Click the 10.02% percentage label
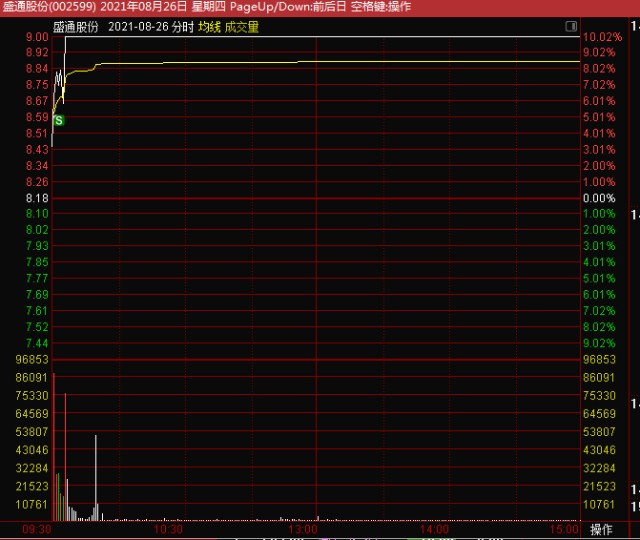 602,37
